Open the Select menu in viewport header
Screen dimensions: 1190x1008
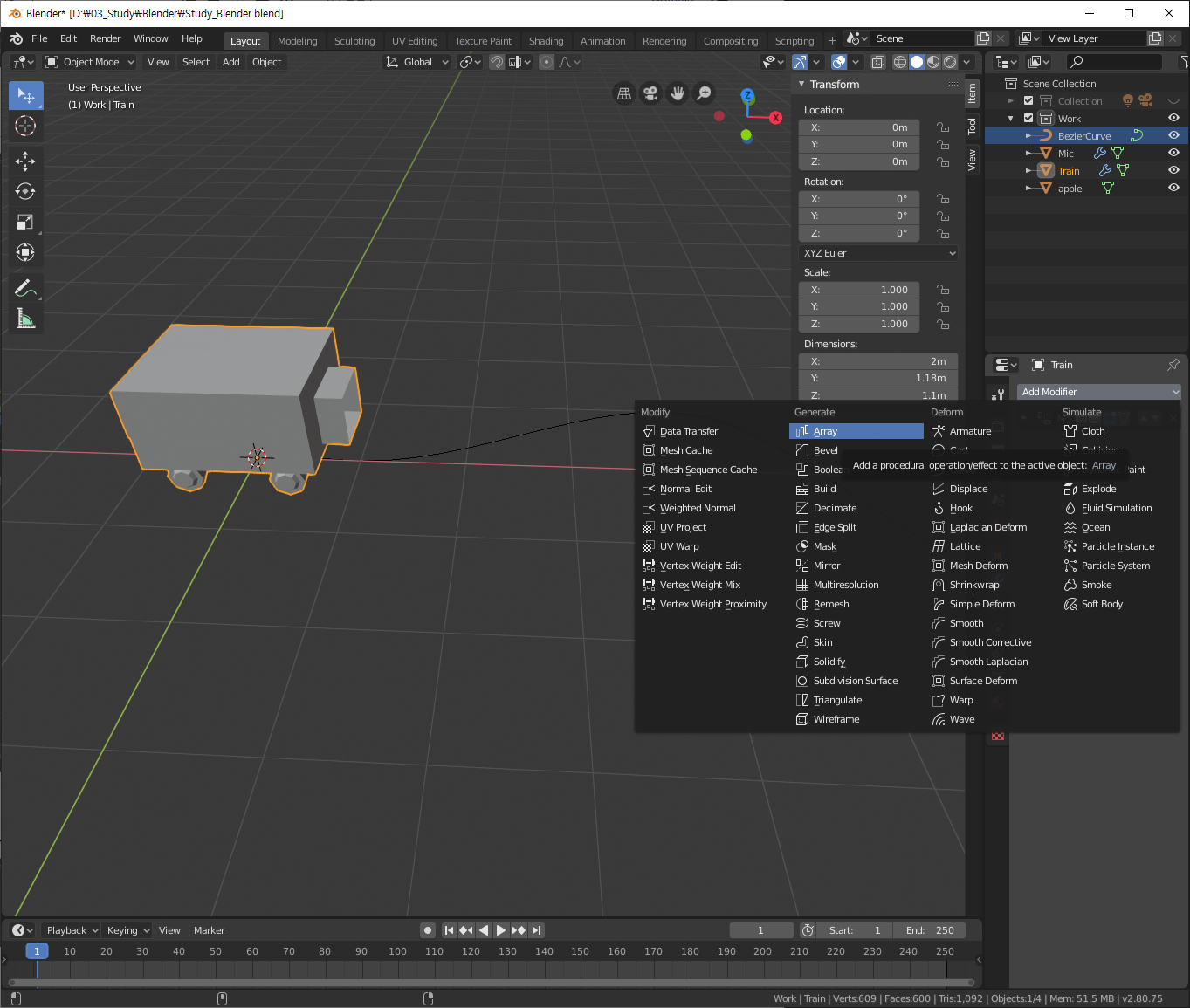(x=196, y=62)
